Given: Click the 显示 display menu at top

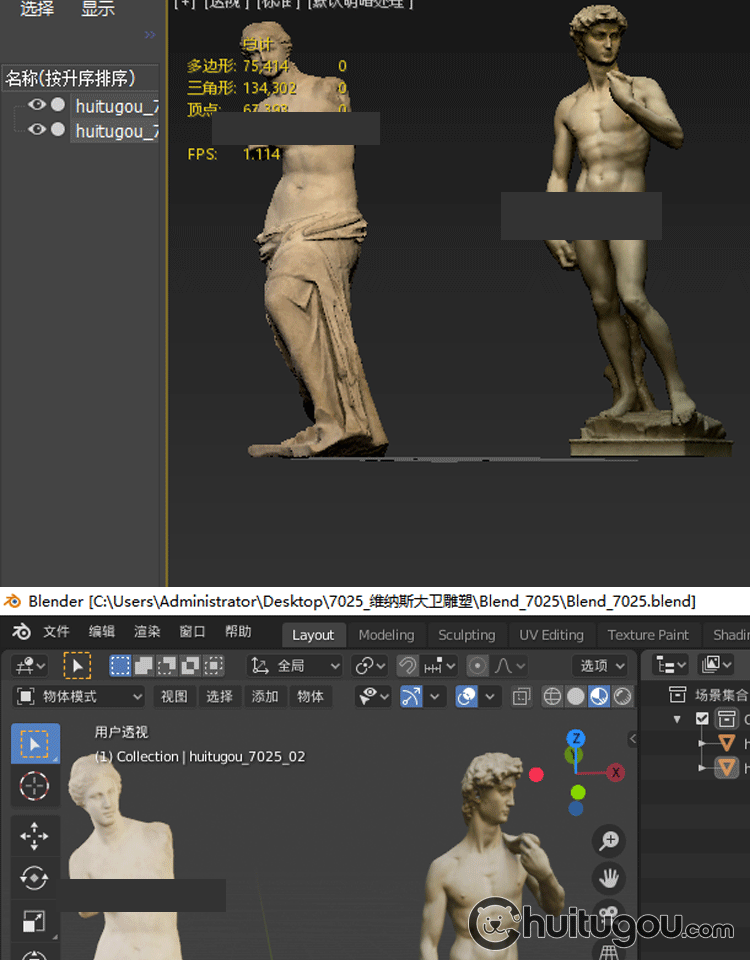Looking at the screenshot, I should (x=98, y=9).
